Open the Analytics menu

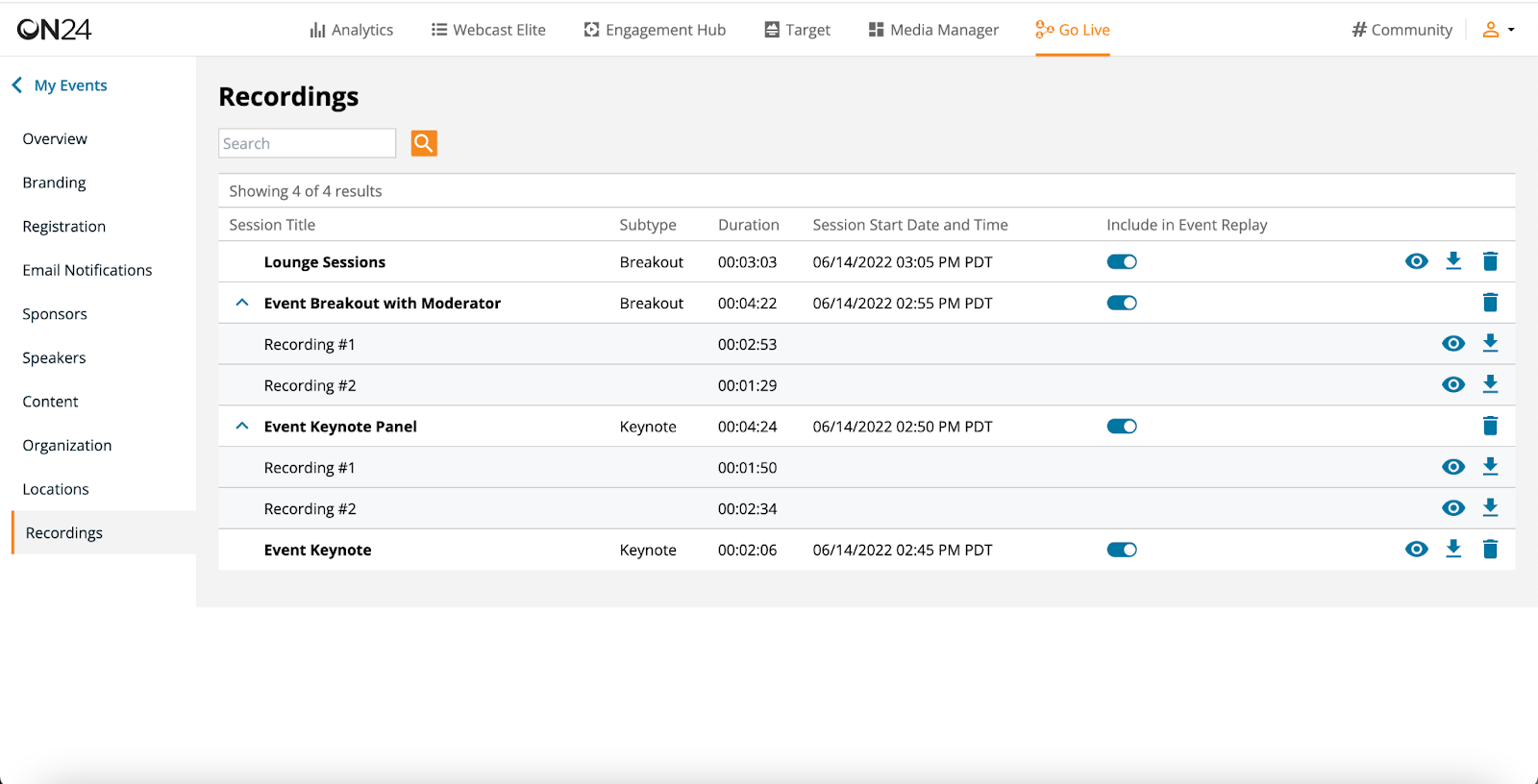[351, 30]
